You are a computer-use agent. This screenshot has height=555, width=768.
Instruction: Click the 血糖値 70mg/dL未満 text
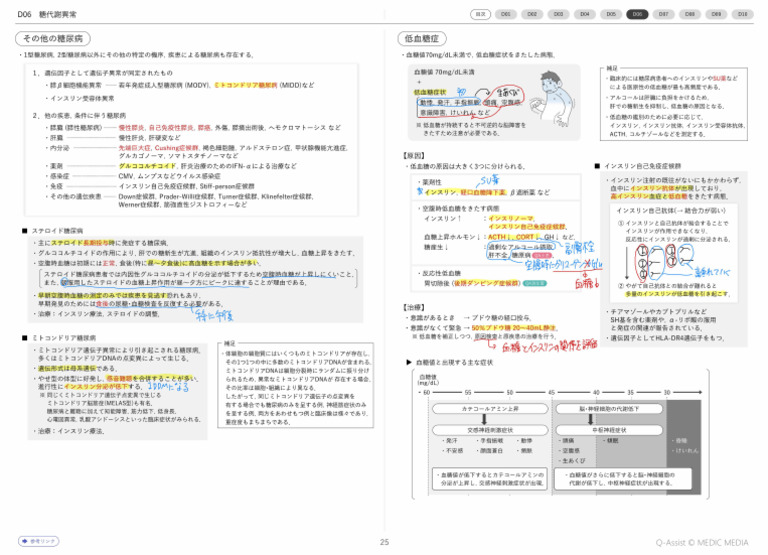point(444,72)
